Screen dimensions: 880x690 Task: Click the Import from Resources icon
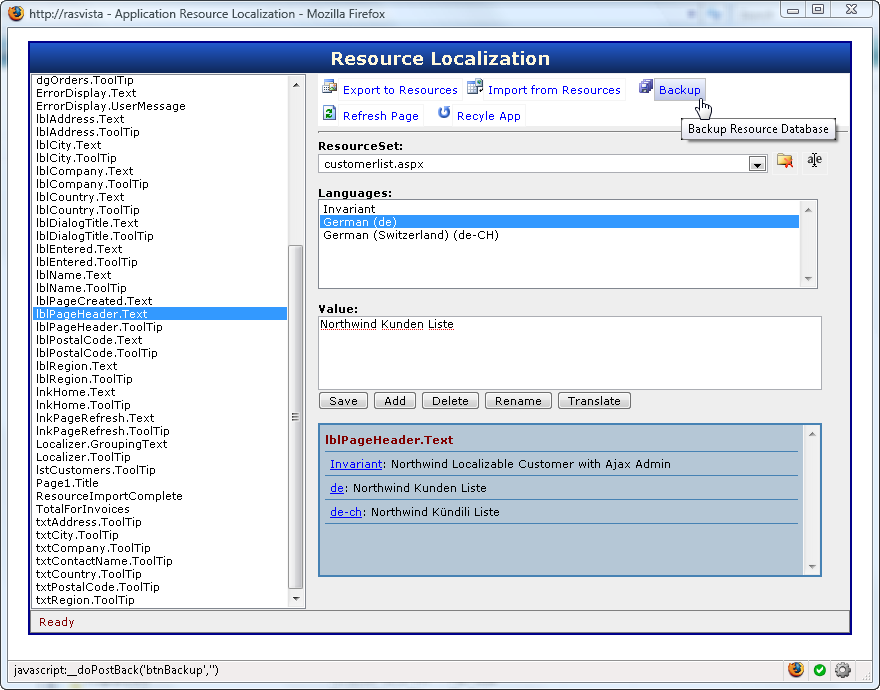[x=475, y=87]
